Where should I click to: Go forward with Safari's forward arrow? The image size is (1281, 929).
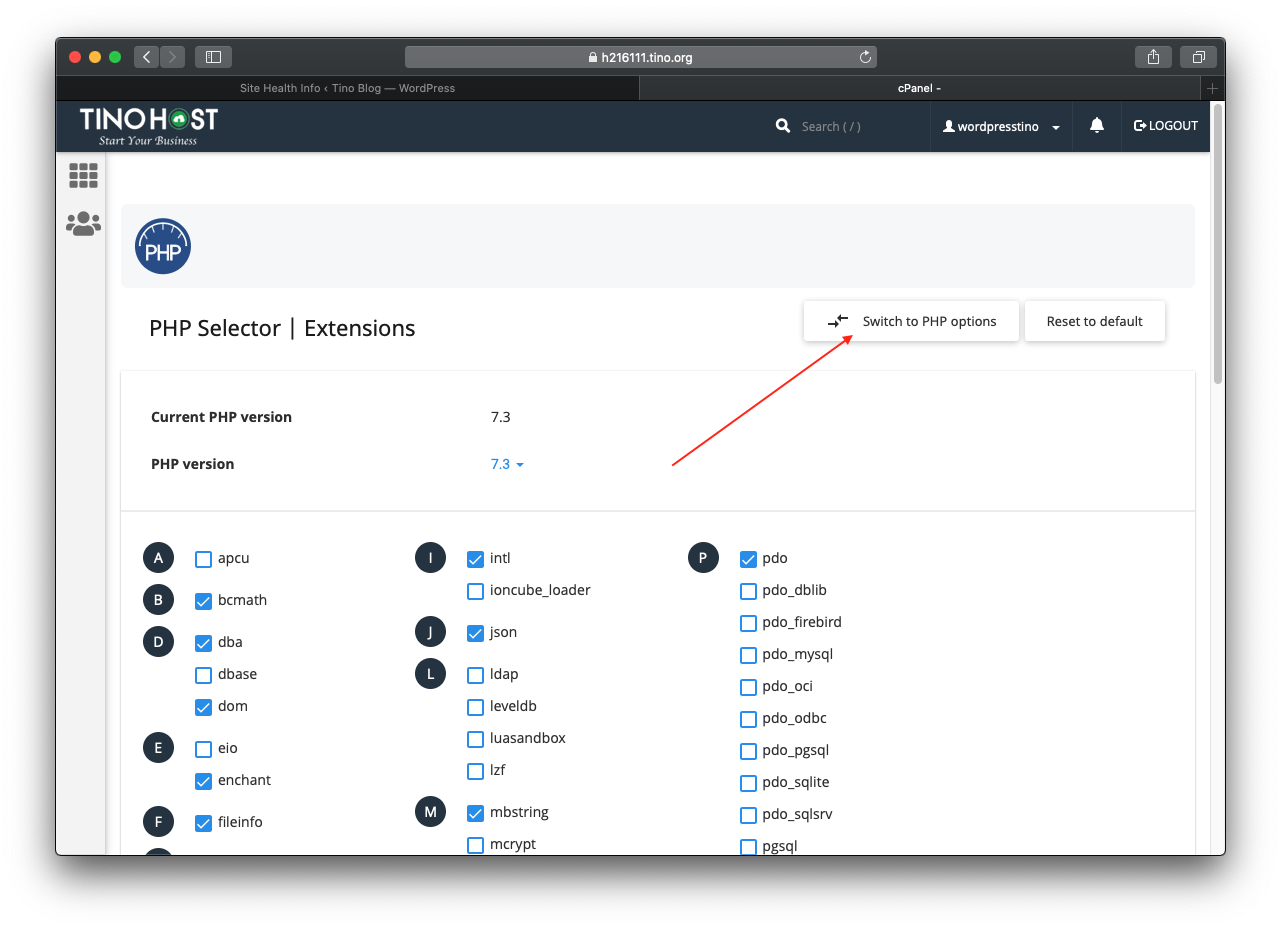pyautogui.click(x=172, y=57)
